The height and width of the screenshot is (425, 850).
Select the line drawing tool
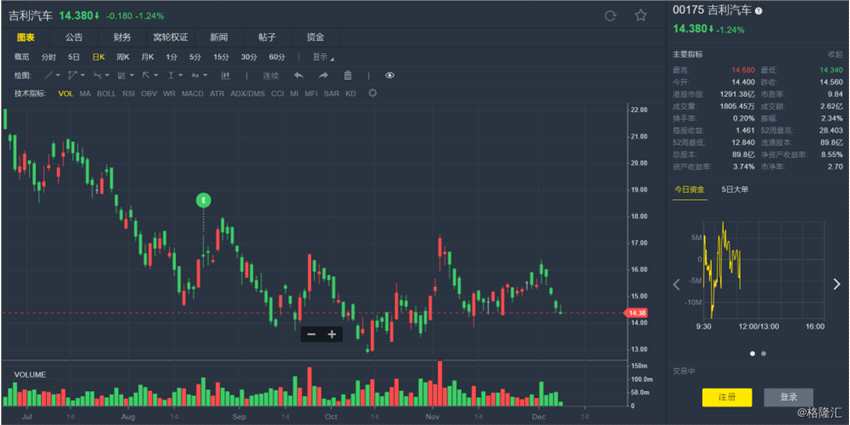(48, 75)
